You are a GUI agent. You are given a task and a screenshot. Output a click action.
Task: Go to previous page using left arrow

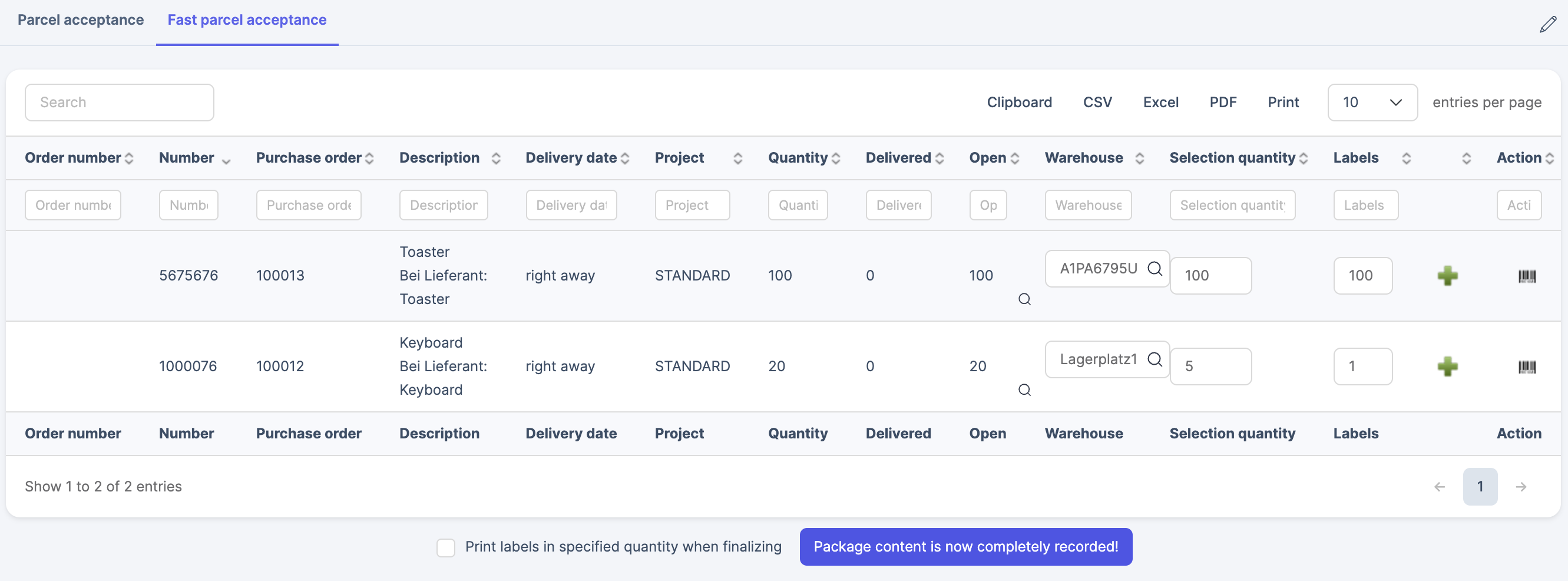(1439, 487)
